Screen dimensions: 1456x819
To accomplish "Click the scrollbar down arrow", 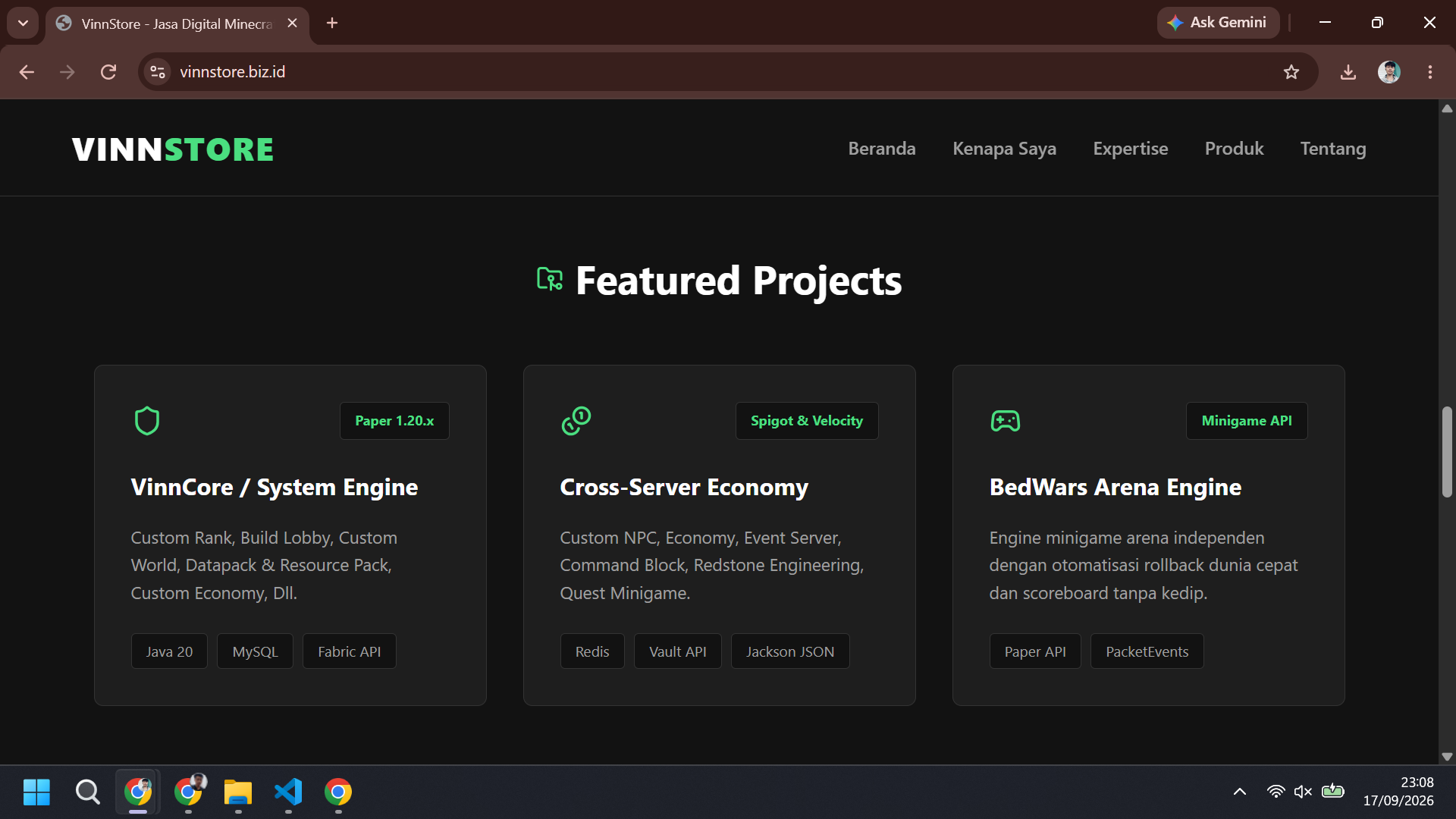I will pos(1447,756).
